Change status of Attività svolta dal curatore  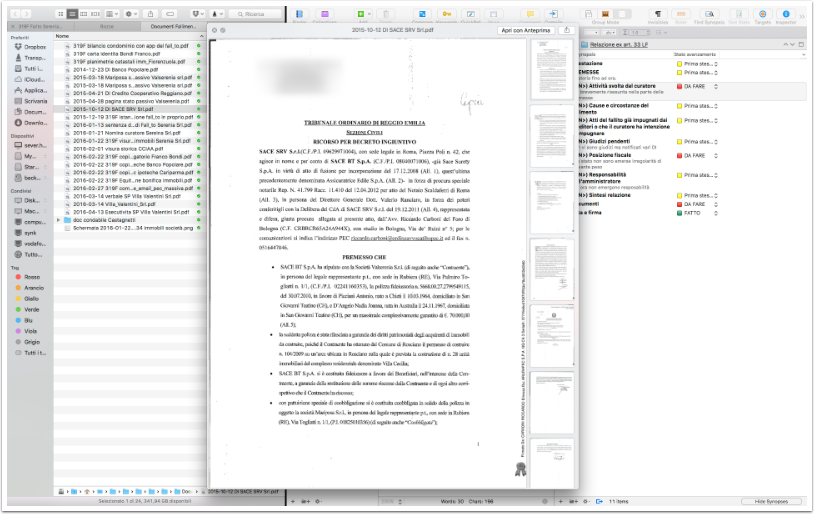[697, 86]
